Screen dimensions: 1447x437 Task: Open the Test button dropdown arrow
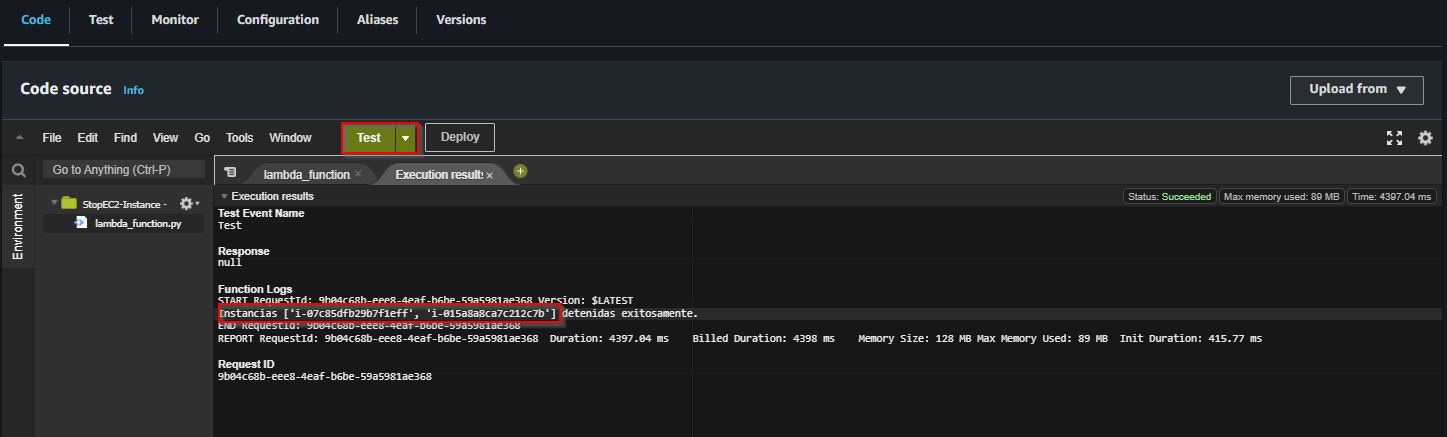click(x=406, y=138)
